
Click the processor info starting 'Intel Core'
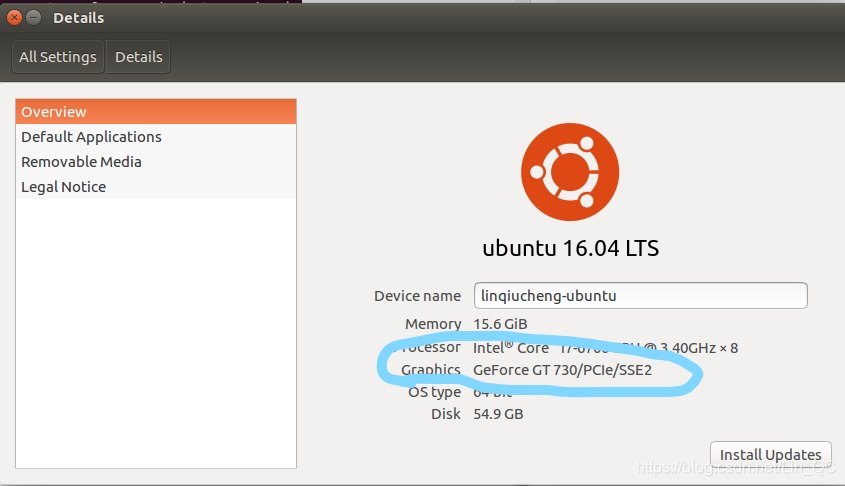(x=605, y=348)
